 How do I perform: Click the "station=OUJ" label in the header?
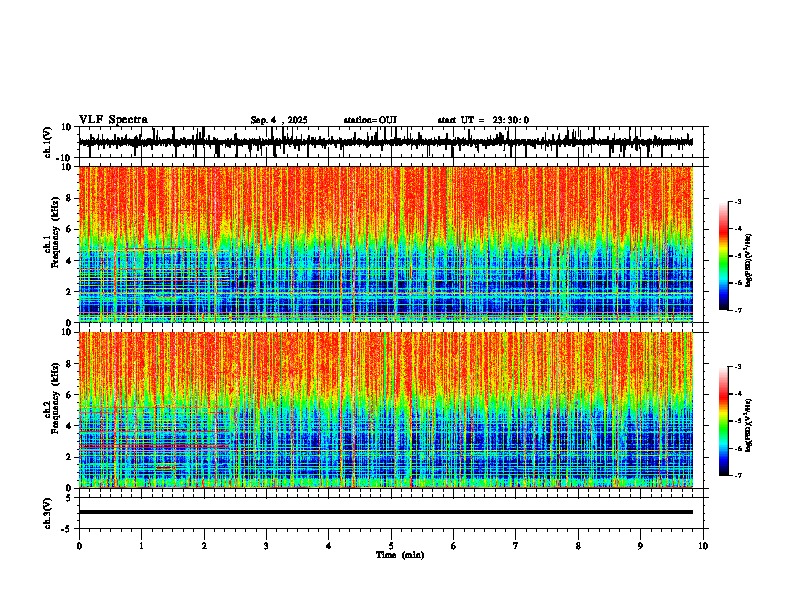[370, 120]
